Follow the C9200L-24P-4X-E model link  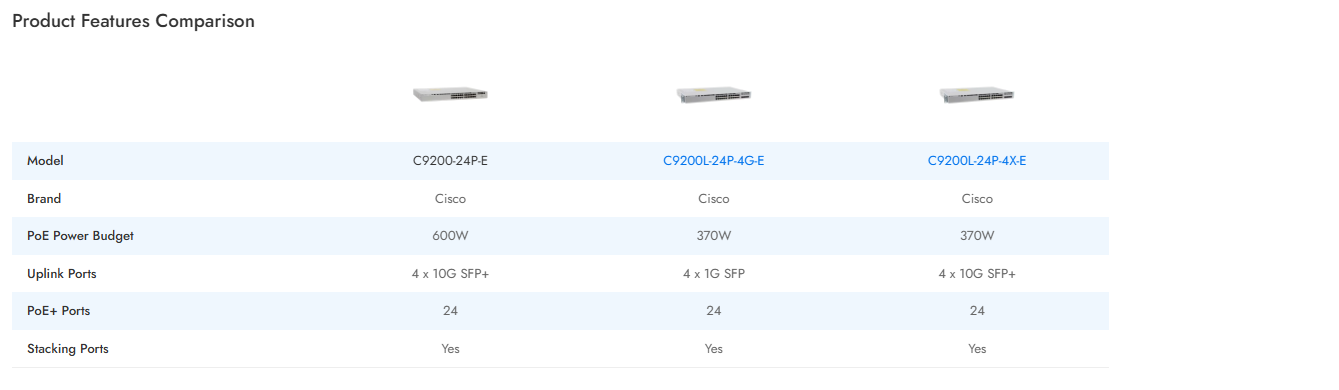coord(977,161)
